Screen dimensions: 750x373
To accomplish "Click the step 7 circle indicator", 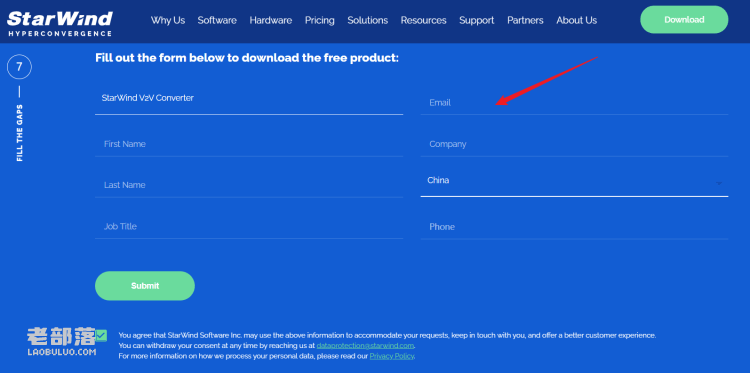I will coord(19,67).
